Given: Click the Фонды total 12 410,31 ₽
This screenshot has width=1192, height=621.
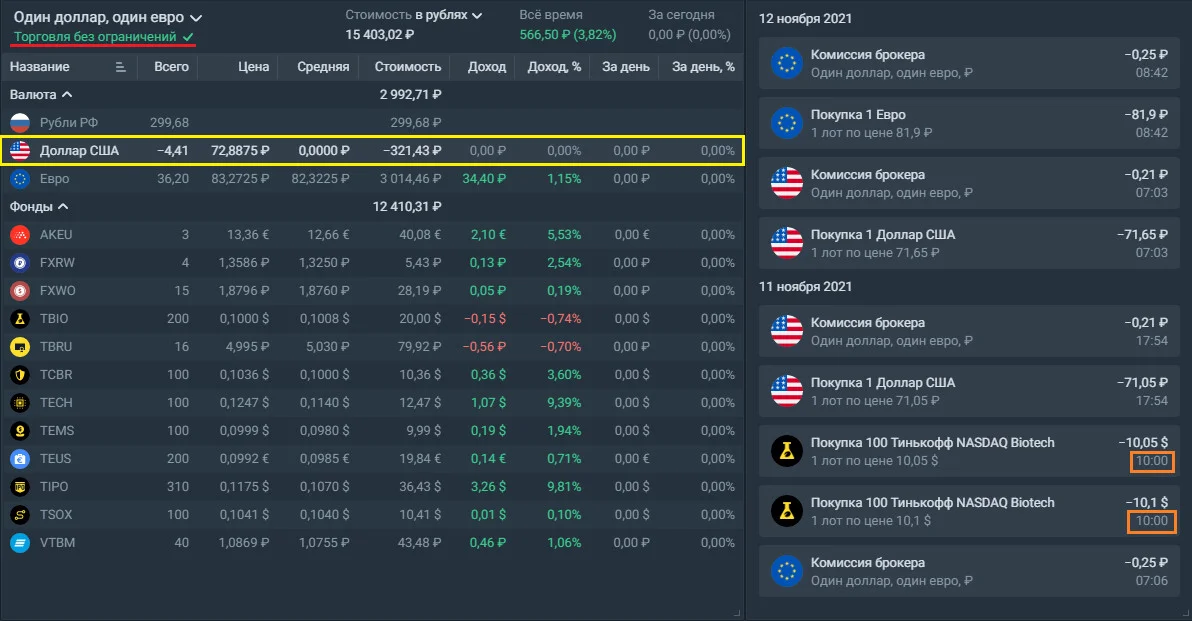Looking at the screenshot, I should (x=407, y=207).
